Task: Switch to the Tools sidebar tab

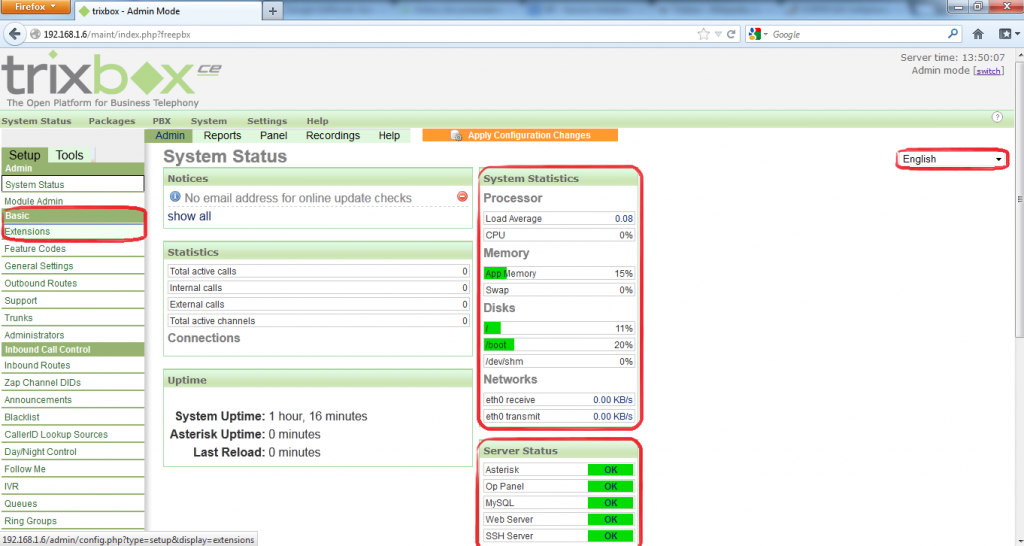Action: (x=69, y=155)
